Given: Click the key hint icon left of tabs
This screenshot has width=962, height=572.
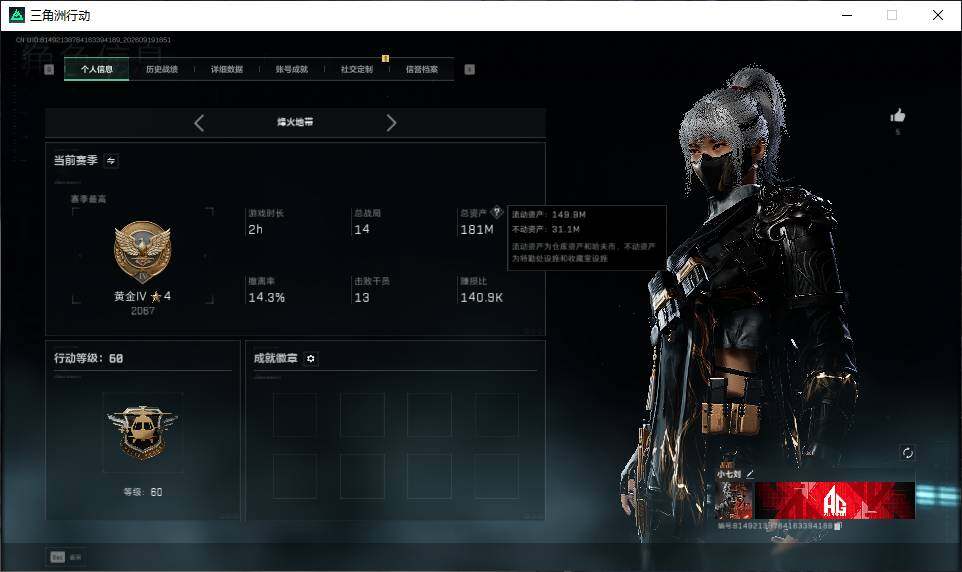Looking at the screenshot, I should coord(49,69).
